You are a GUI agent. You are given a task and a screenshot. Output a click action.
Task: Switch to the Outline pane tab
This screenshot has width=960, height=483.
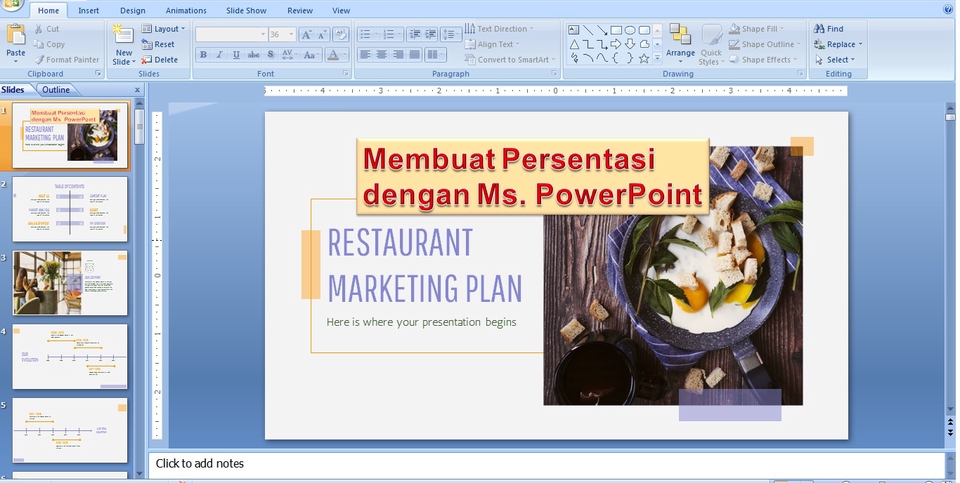click(x=55, y=89)
